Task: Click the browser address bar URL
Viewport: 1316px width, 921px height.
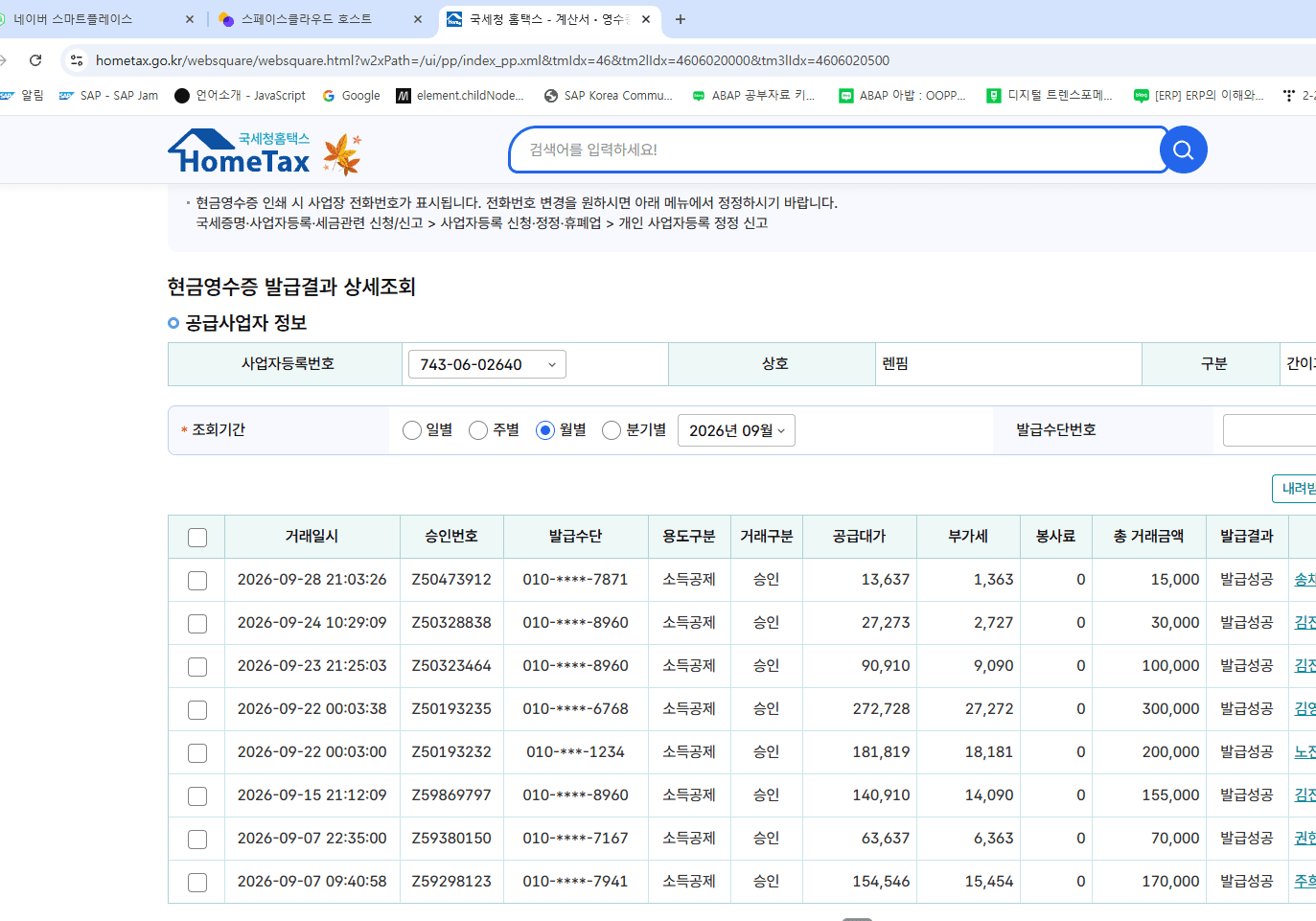Action: pos(493,60)
